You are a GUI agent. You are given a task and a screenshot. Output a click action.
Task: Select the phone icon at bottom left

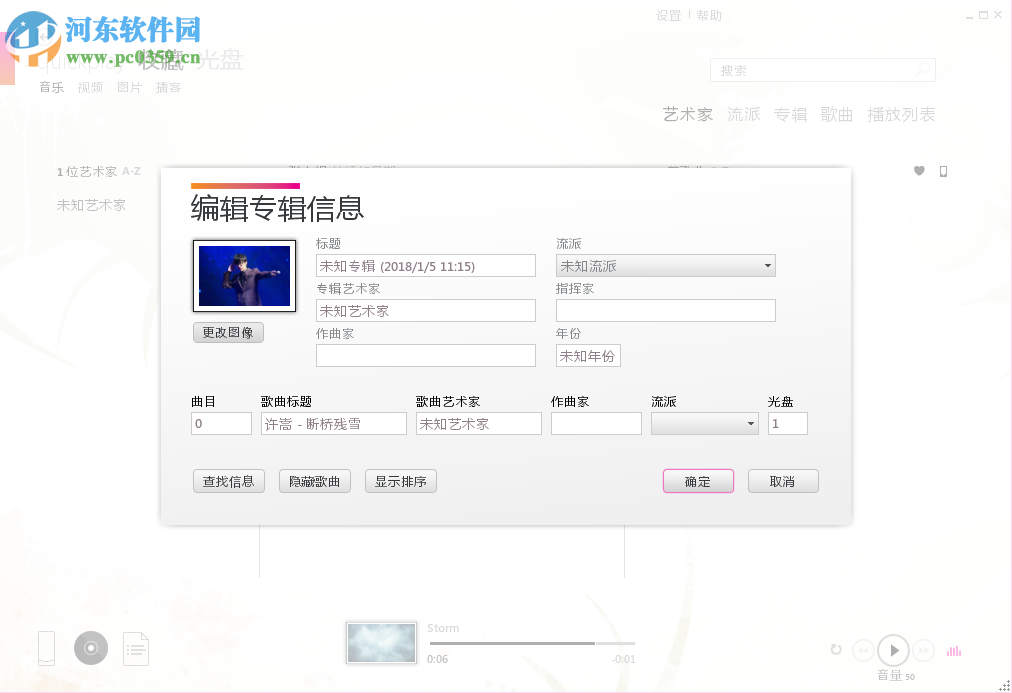click(x=45, y=648)
